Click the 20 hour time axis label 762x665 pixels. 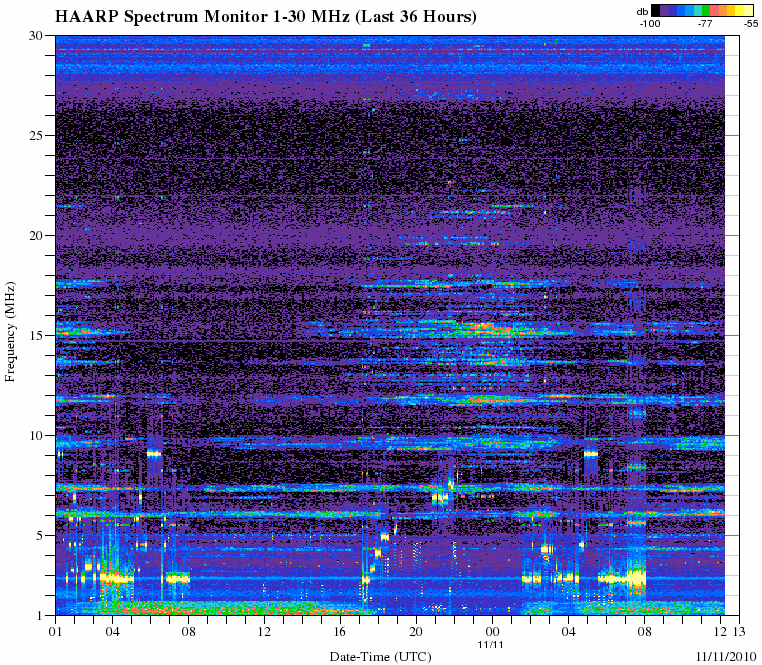pos(416,631)
